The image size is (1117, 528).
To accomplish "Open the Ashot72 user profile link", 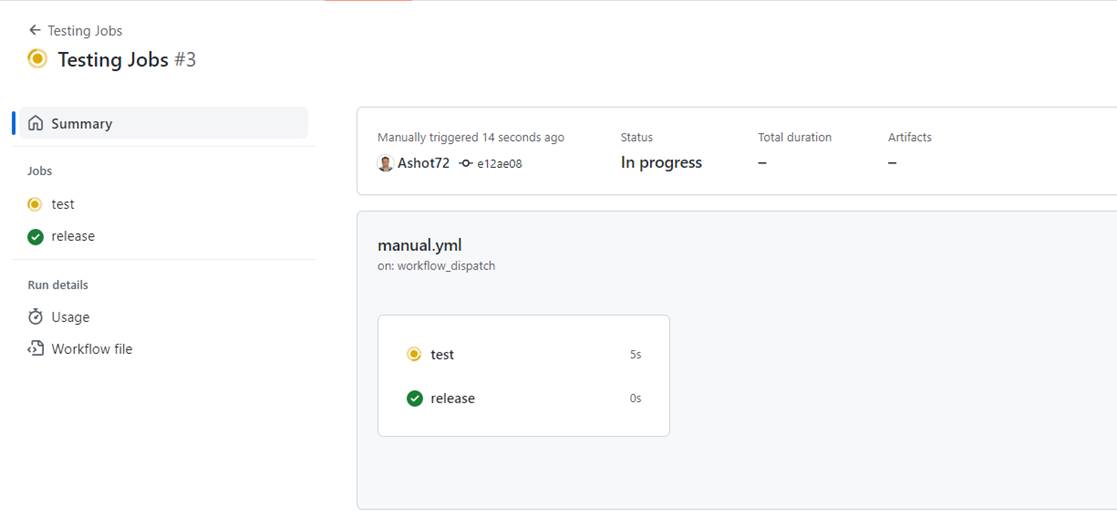I will tap(423, 163).
